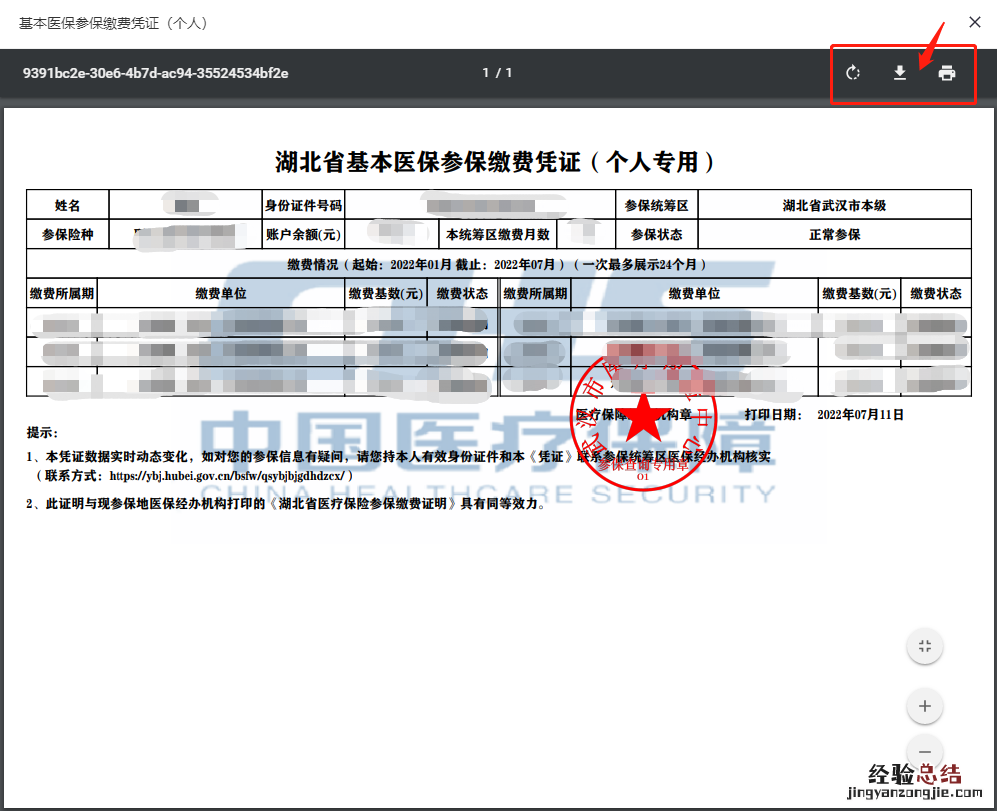Click the 账户余额(元) label cell

pos(303,234)
